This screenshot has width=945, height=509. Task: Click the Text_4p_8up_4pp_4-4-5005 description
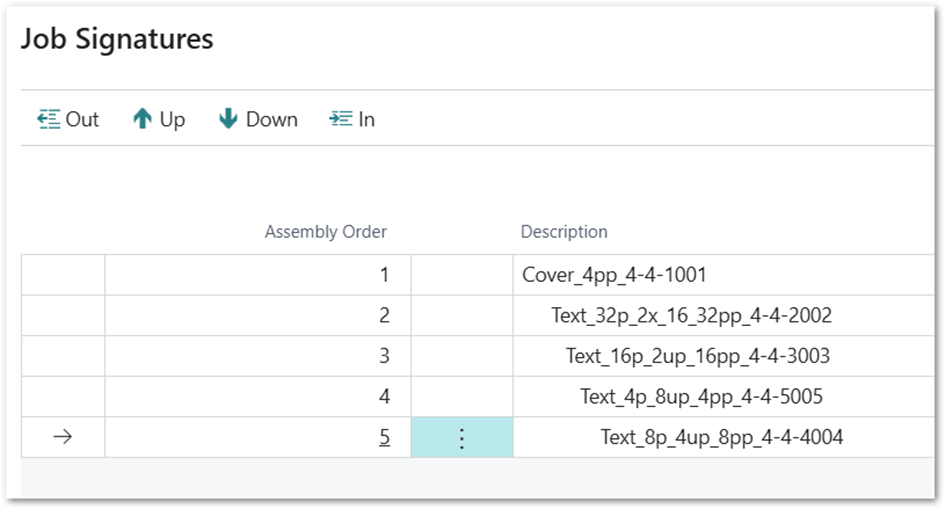pyautogui.click(x=701, y=397)
